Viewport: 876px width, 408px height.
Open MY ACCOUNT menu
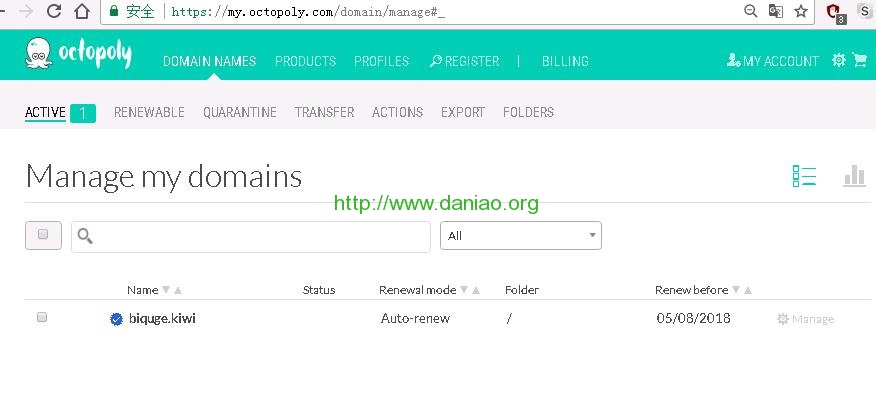tap(773, 61)
